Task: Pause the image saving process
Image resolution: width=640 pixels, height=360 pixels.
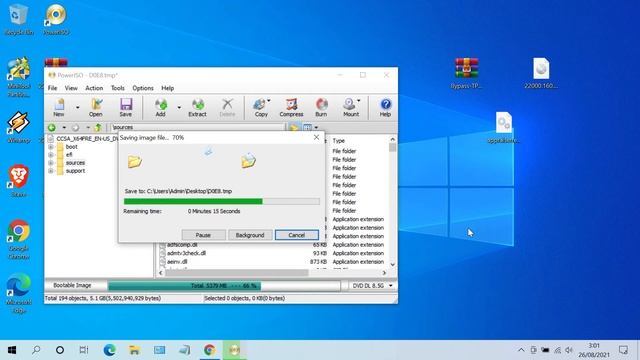Action: (203, 235)
